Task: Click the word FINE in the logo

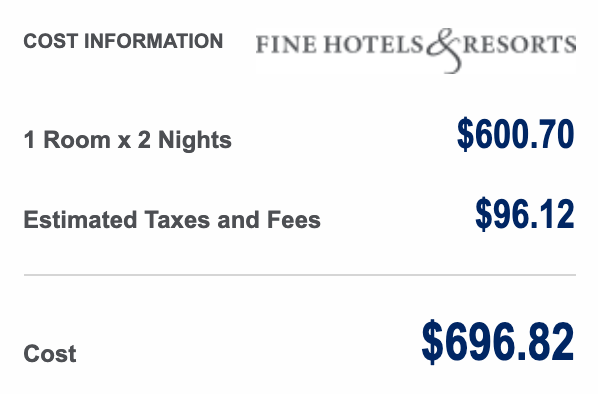Action: (x=286, y=44)
